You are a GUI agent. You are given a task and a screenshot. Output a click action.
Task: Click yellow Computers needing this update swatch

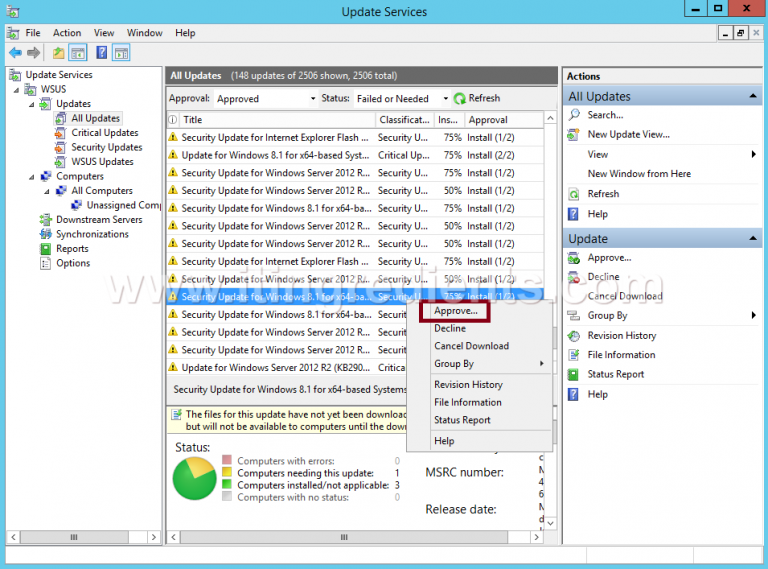227,472
